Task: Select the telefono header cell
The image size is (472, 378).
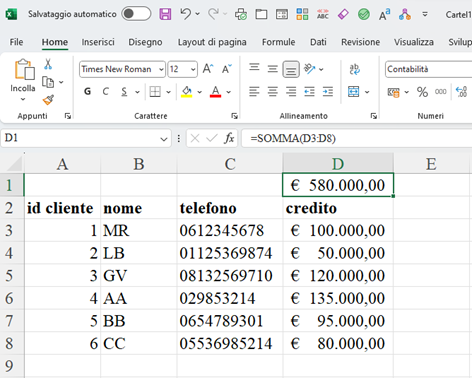Action: tap(230, 208)
